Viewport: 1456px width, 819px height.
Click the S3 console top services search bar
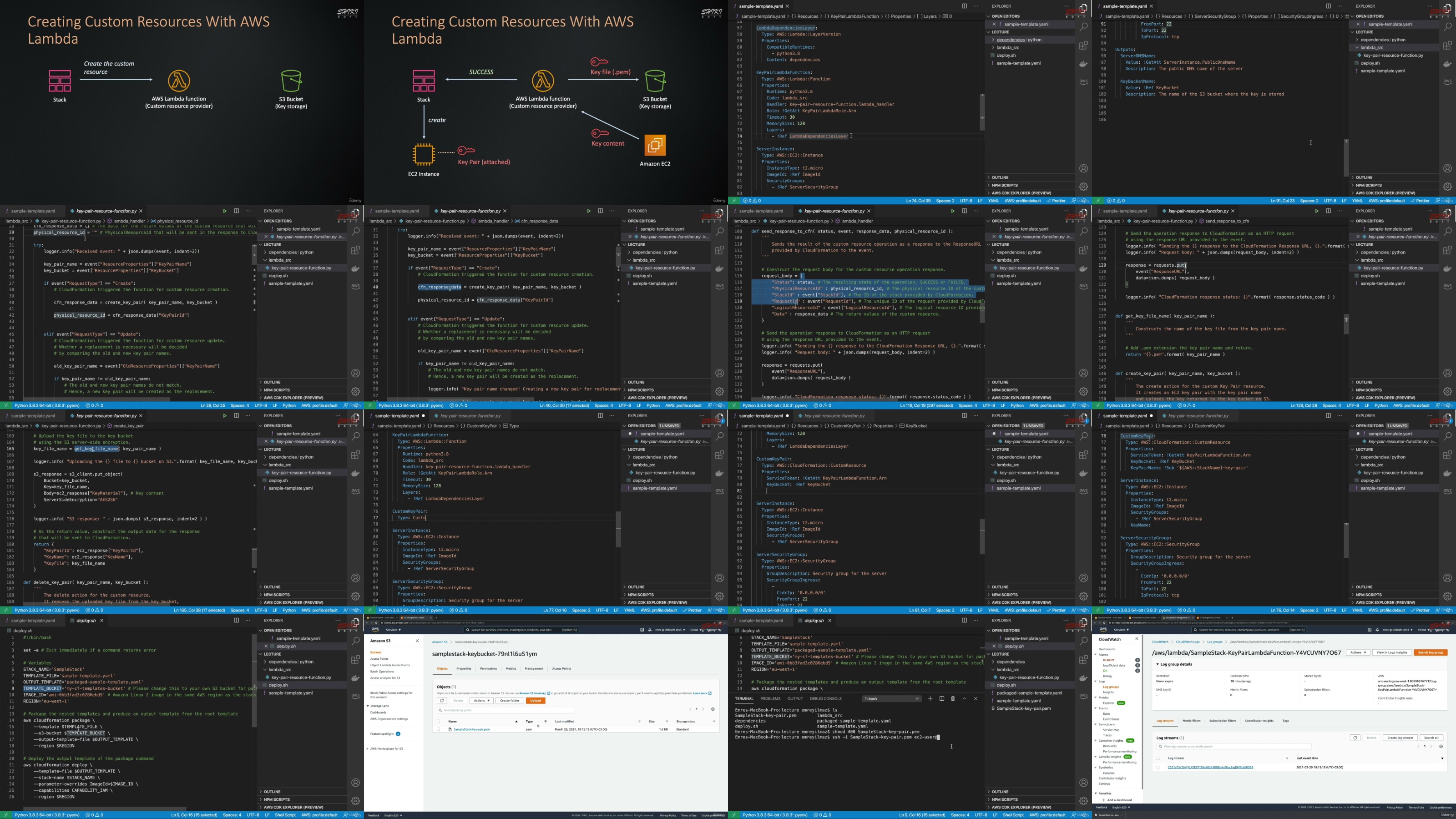(x=522, y=630)
